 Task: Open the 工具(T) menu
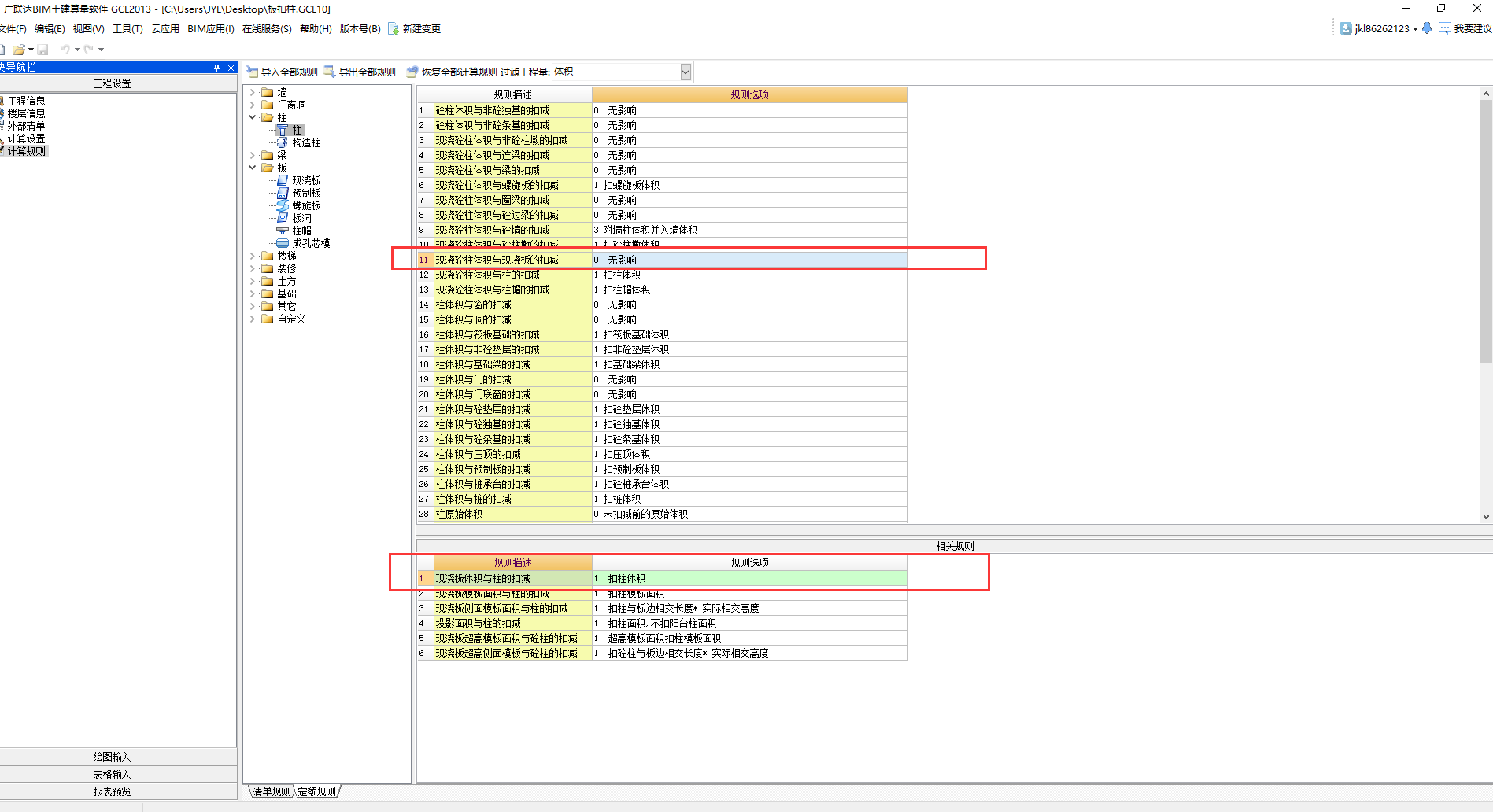click(127, 29)
